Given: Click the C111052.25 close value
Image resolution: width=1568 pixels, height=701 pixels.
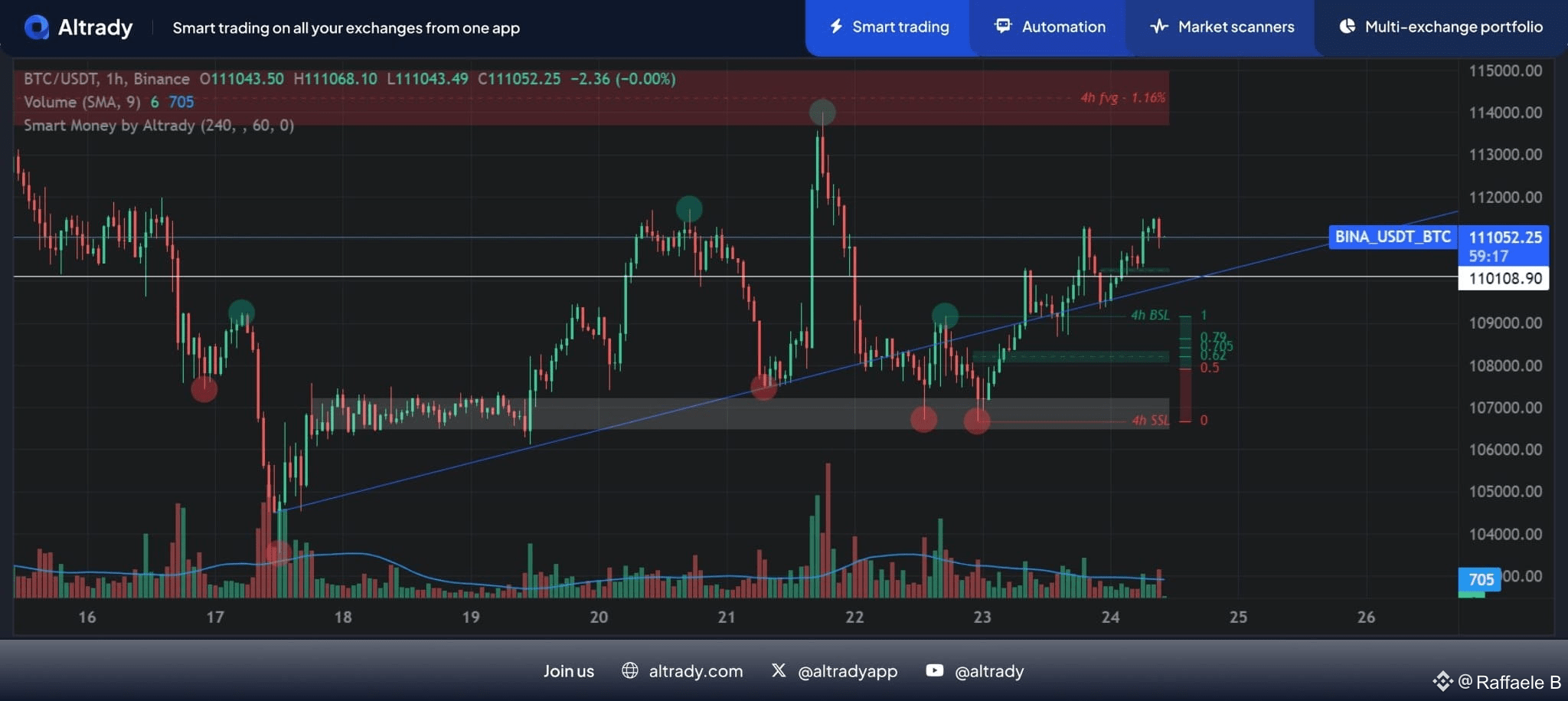Looking at the screenshot, I should pos(519,79).
